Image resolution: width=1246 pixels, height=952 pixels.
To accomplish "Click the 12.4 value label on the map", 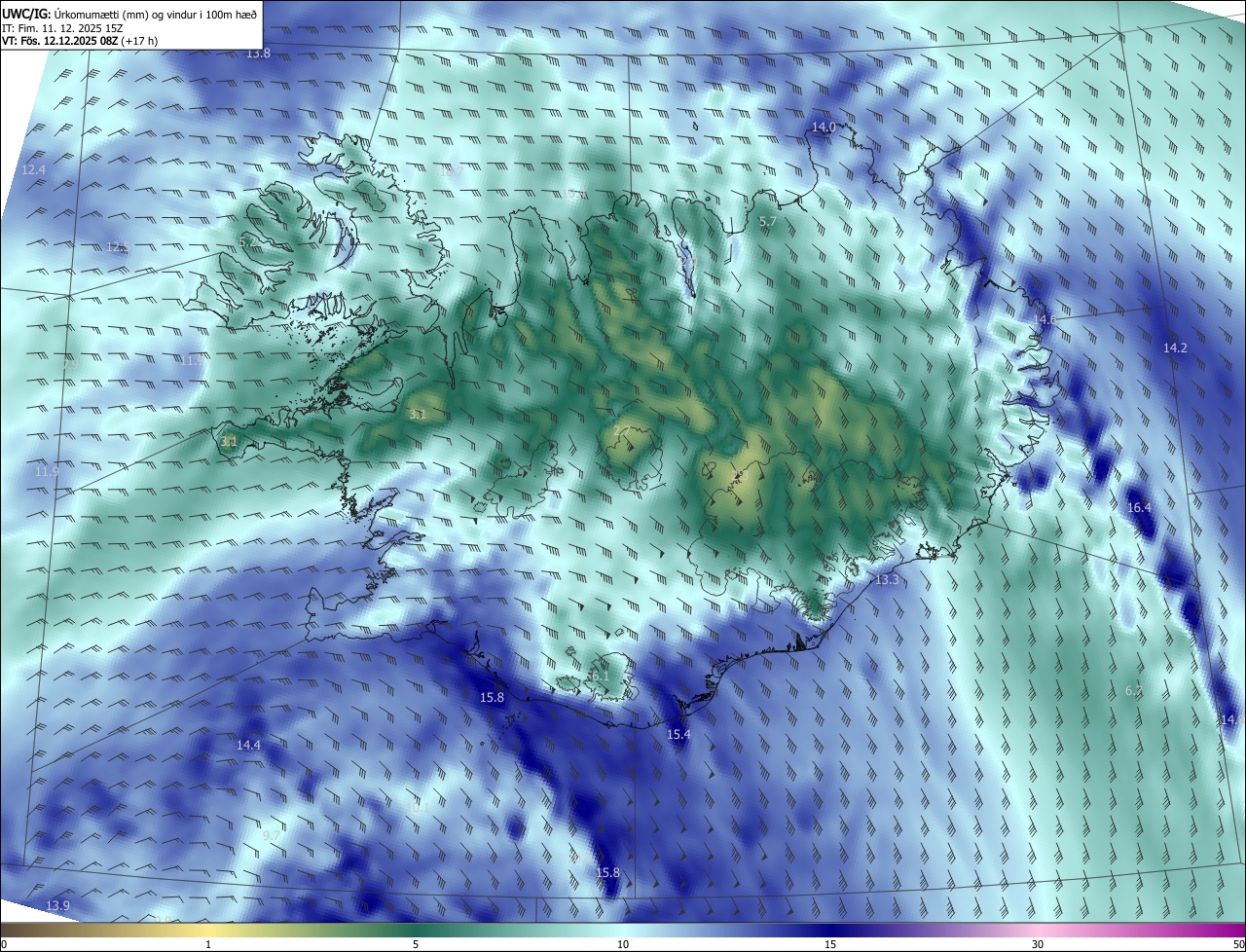I will point(34,170).
